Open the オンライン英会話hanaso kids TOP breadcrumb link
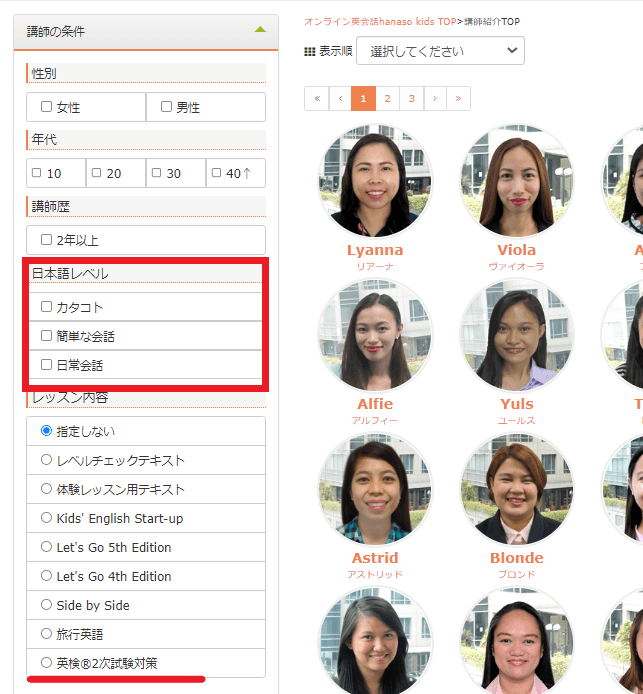This screenshot has width=643, height=694. point(380,22)
